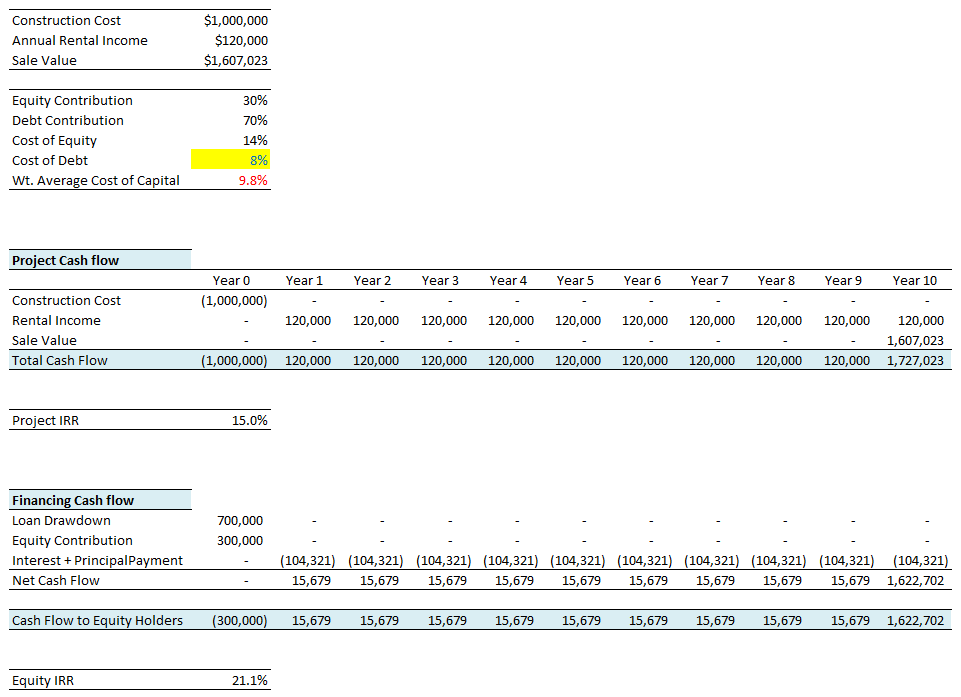Click the 300,000 Equity Contribution financing cell
Viewport: 961px width, 697px height.
pyautogui.click(x=239, y=540)
